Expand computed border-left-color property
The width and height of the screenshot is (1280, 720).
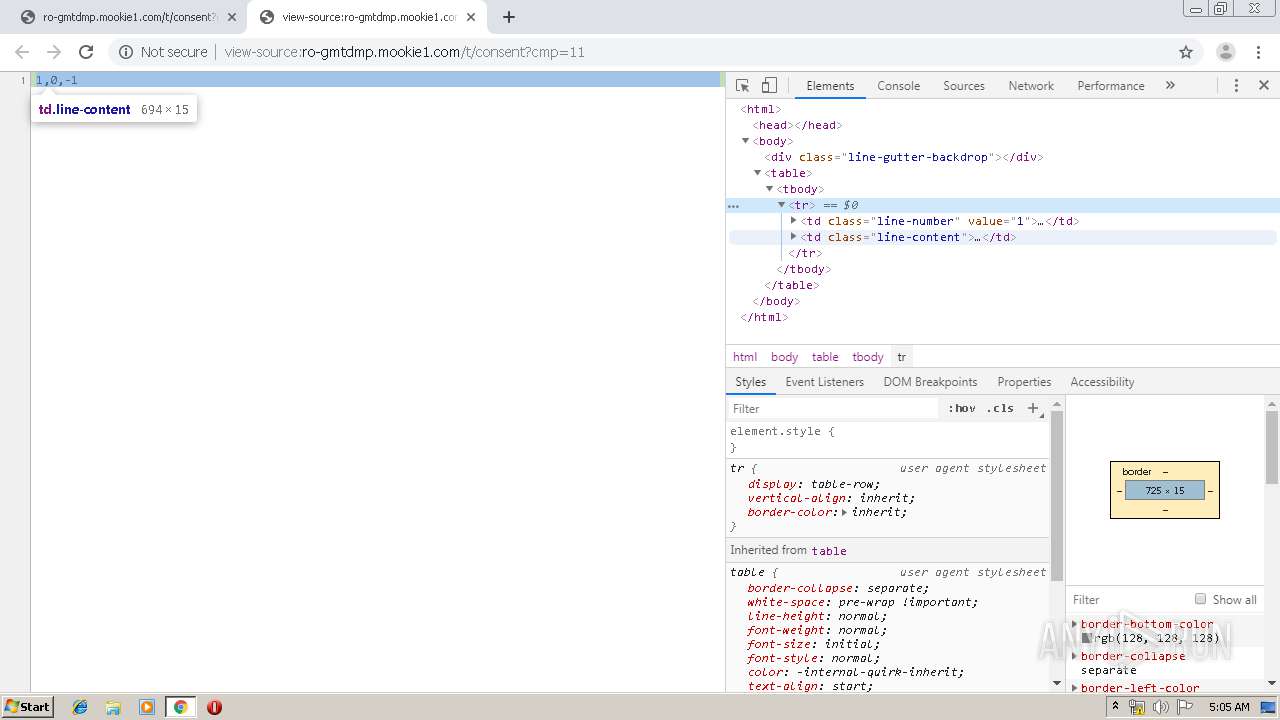(x=1075, y=688)
